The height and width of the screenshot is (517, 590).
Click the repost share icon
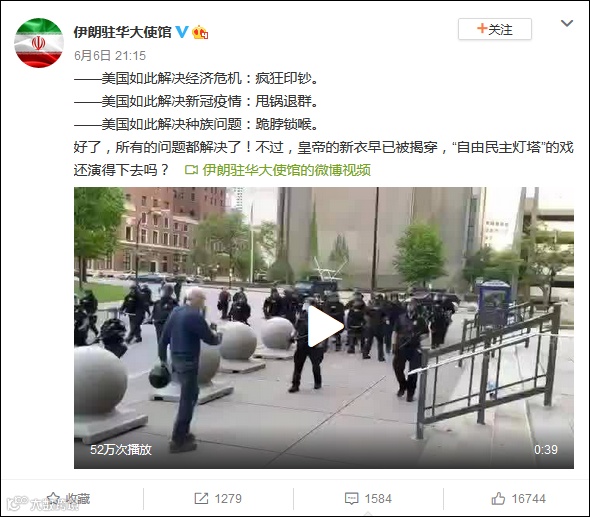[x=201, y=499]
